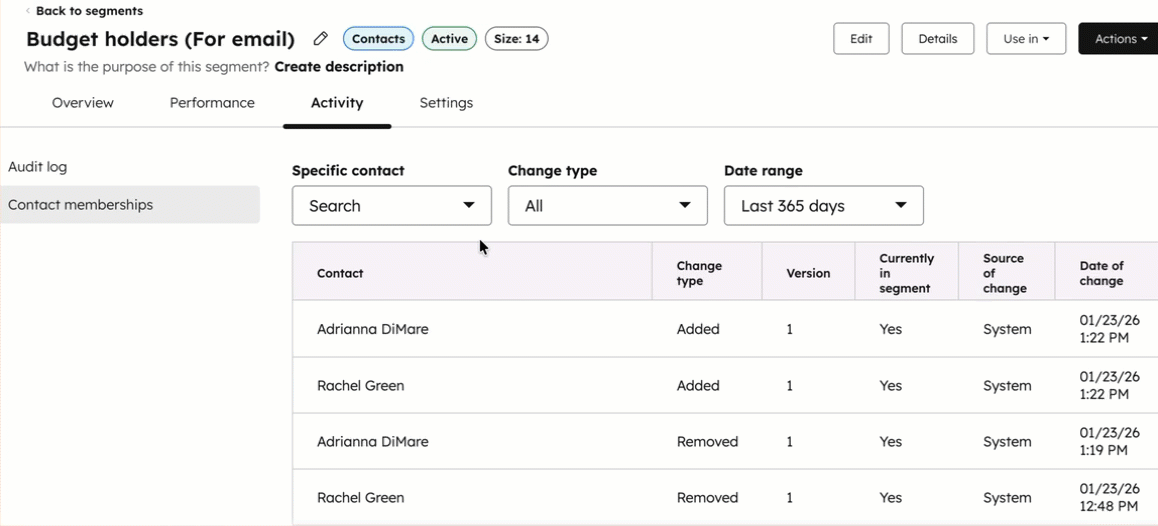Viewport: 1158px width, 526px height.
Task: Switch to the Performance tab
Action: click(212, 103)
